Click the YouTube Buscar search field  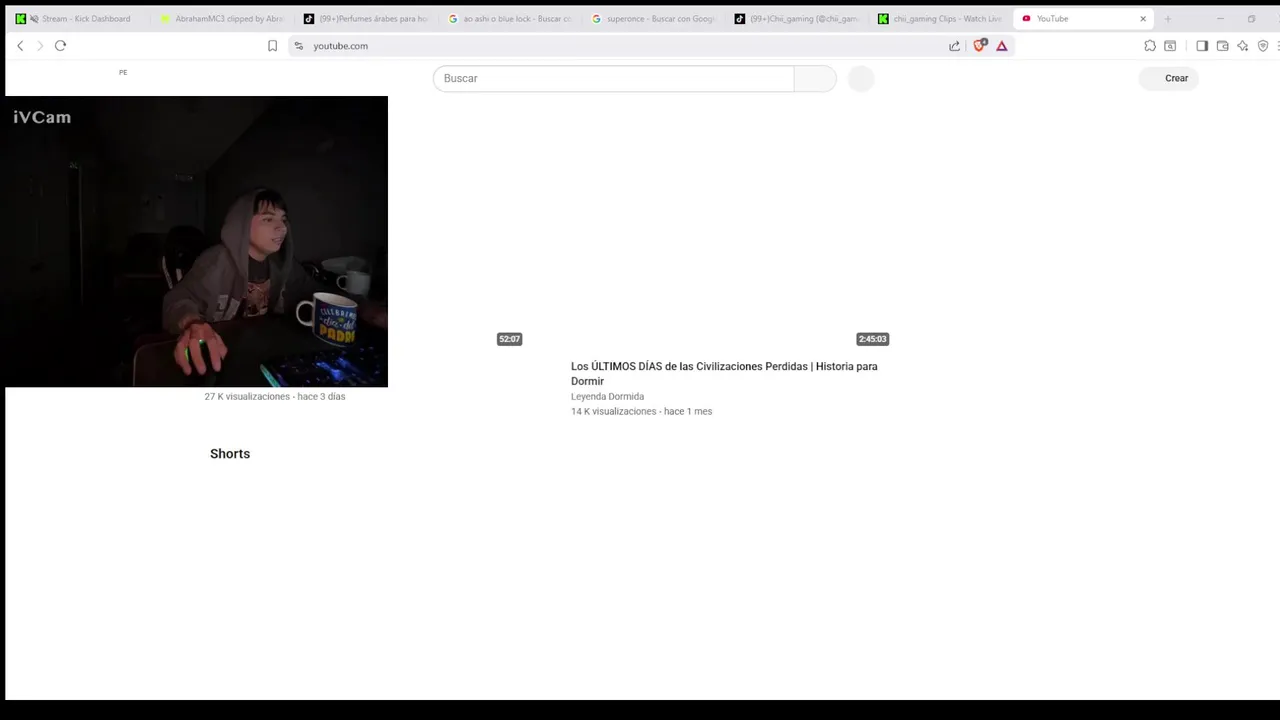pos(613,78)
